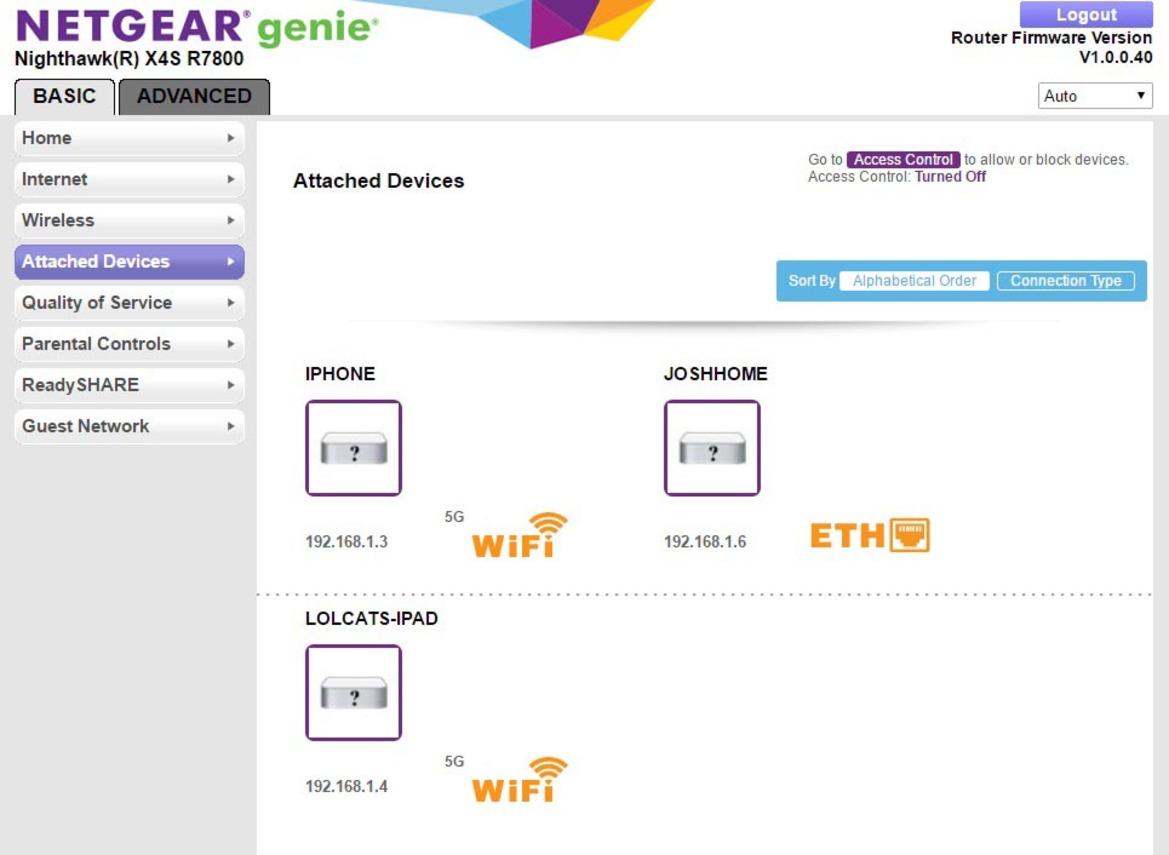Click the NETGEAR genie logo

(197, 26)
